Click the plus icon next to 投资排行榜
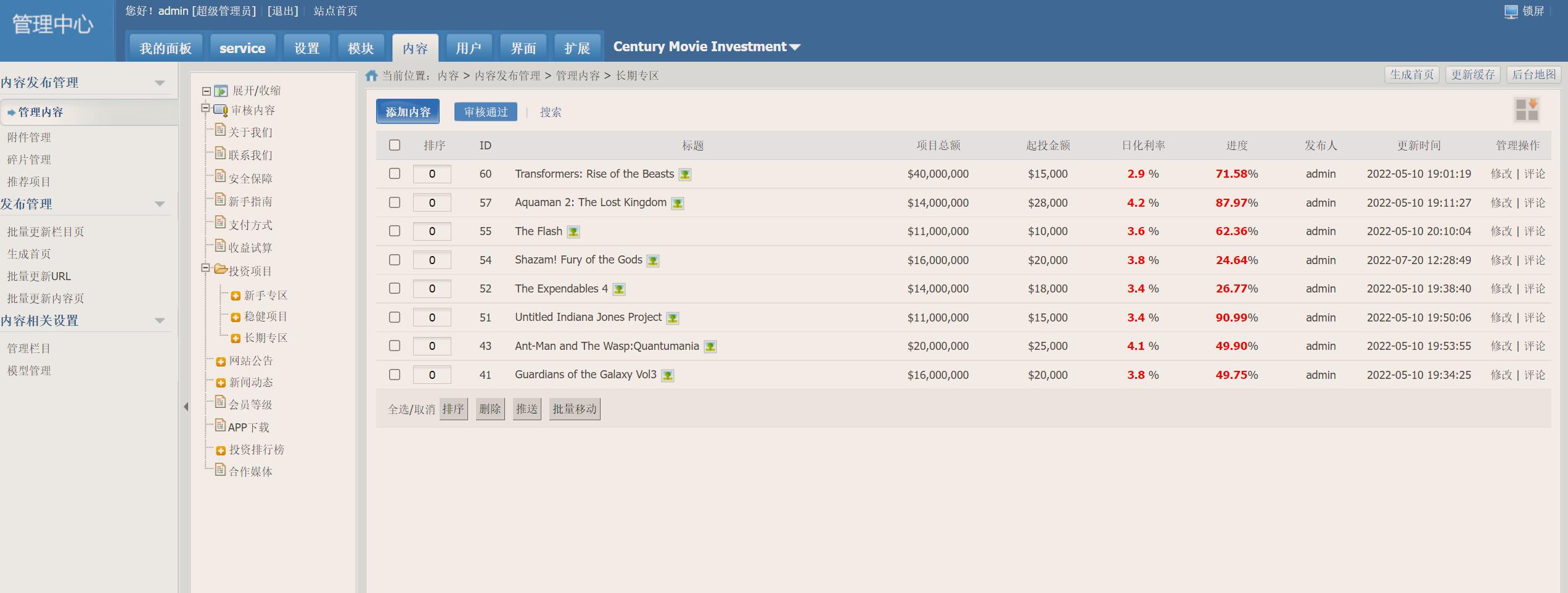The image size is (1568, 593). 221,450
